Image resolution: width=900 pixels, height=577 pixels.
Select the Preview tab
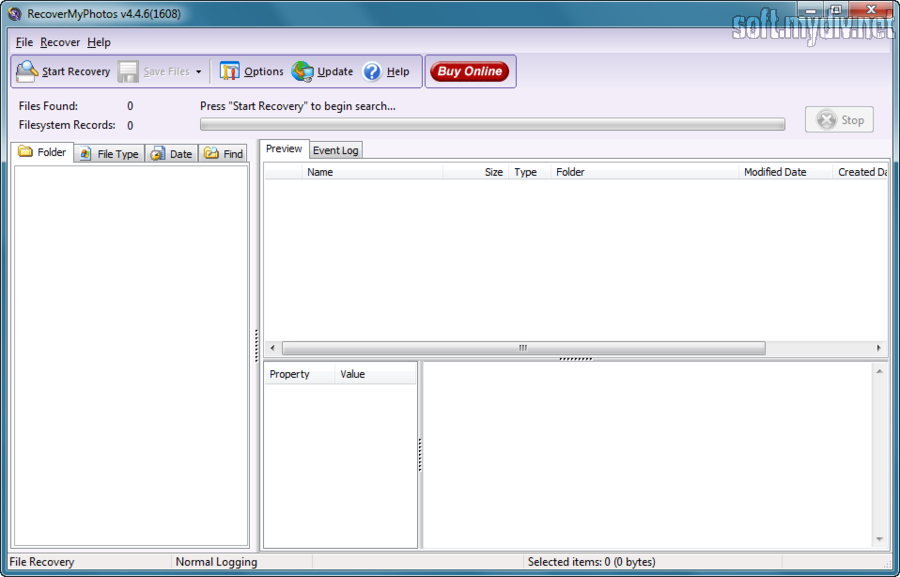[284, 149]
